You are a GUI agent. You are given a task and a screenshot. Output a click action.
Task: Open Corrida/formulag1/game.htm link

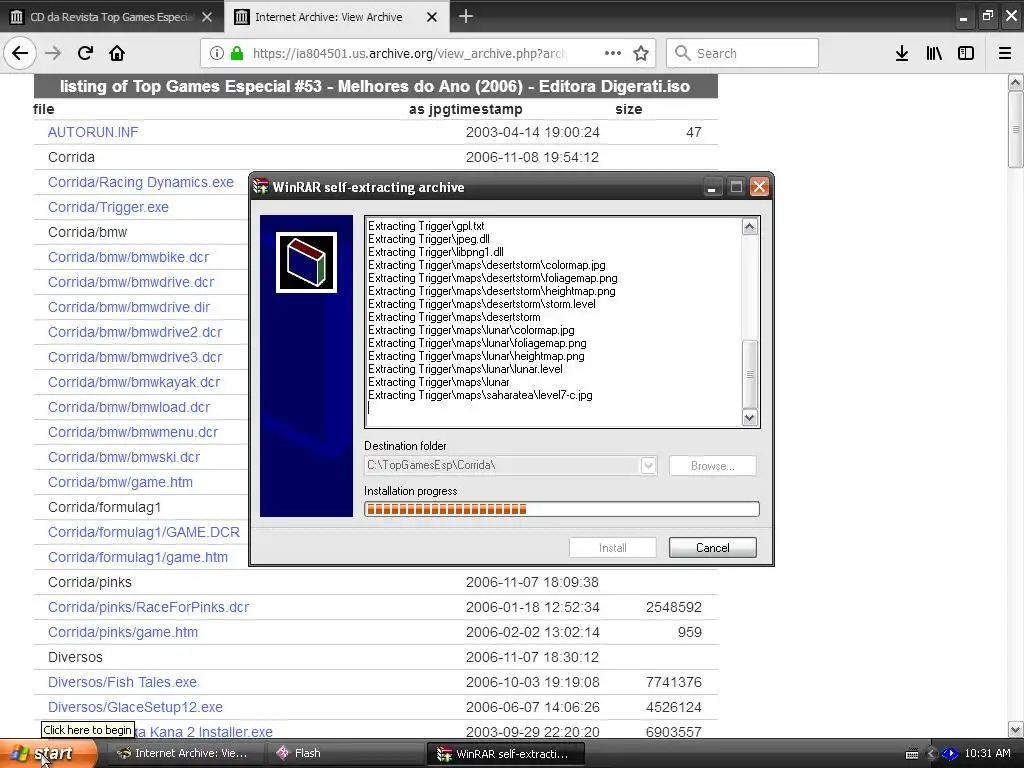pos(138,557)
